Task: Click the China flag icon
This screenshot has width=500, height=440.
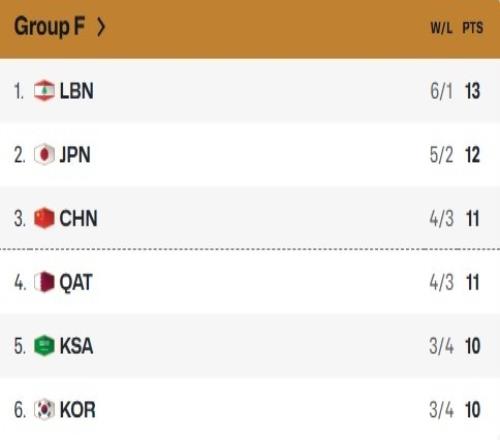Action: coord(44,218)
